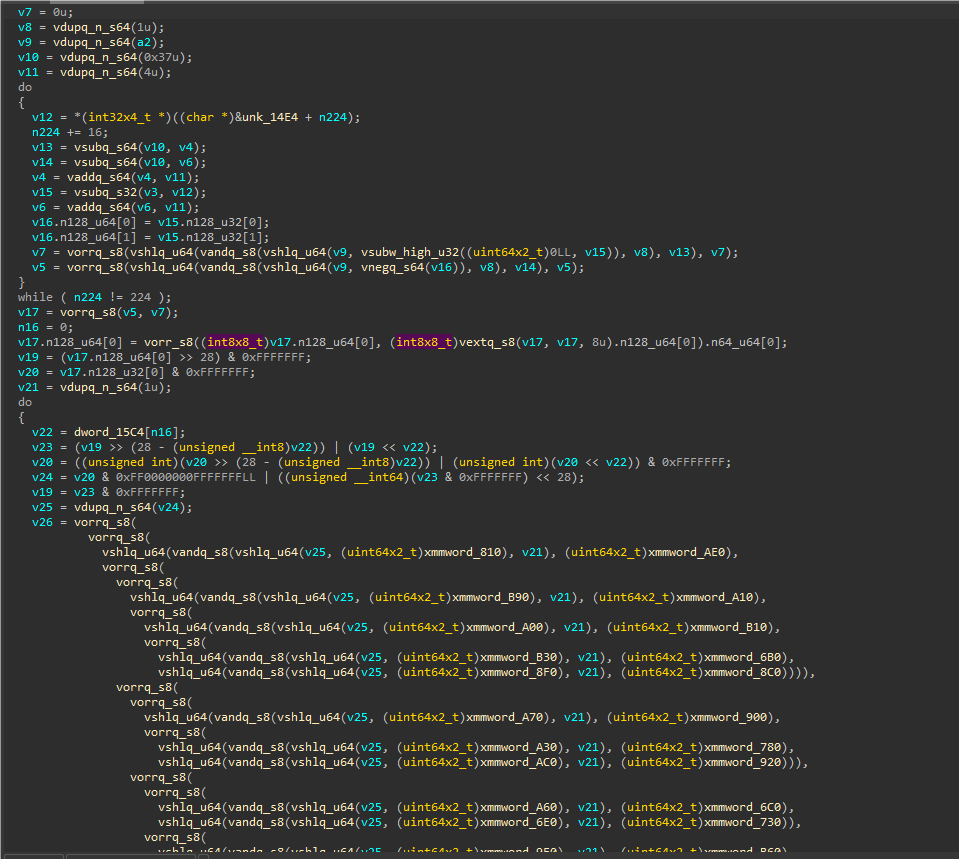Image resolution: width=959 pixels, height=859 pixels.
Task: Click the 'vextq_s8' intrinsic call
Action: click(487, 342)
